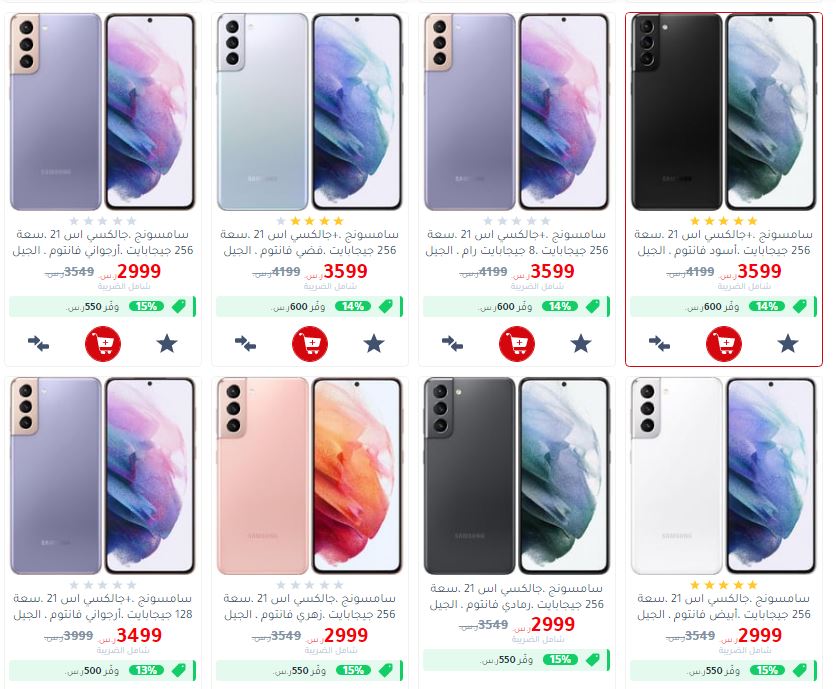Viewport: 836px width, 689px height.
Task: Compare the black Galaxy S21+ arrows icon
Action: pos(659,343)
